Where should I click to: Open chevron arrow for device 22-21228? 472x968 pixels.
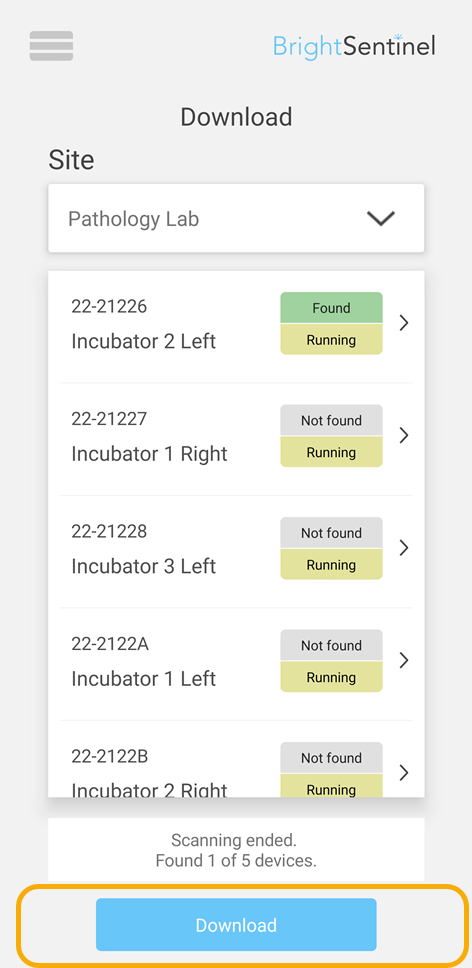click(x=404, y=548)
